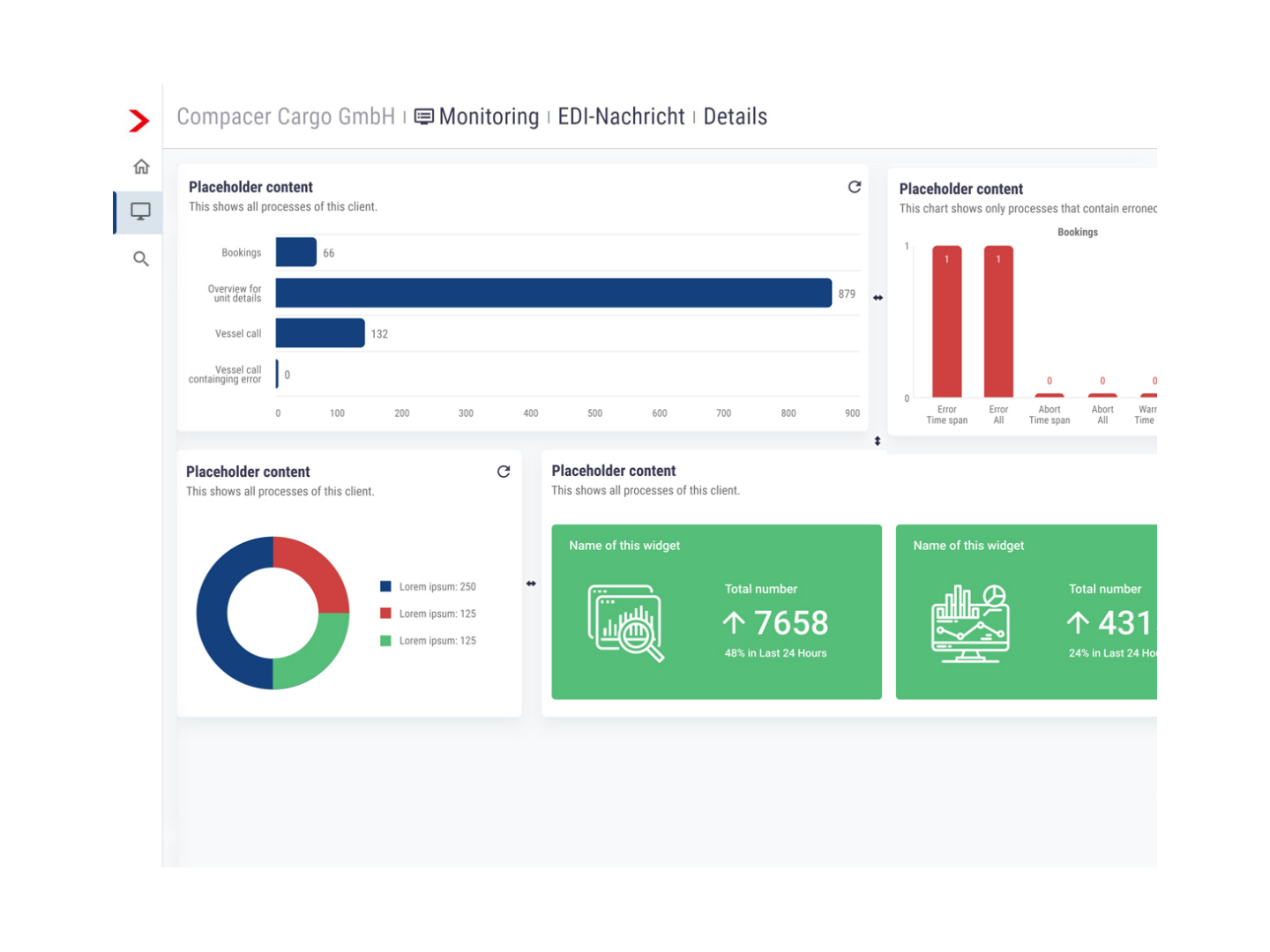Click the monitor chart icon in second widget

point(970,623)
